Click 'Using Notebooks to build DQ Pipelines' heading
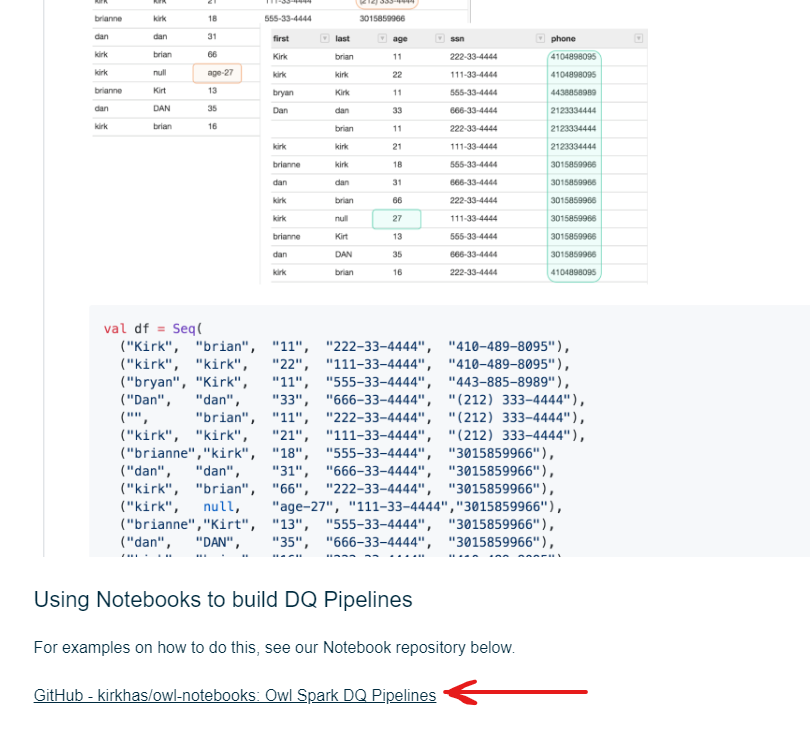The image size is (810, 742). coord(223,600)
